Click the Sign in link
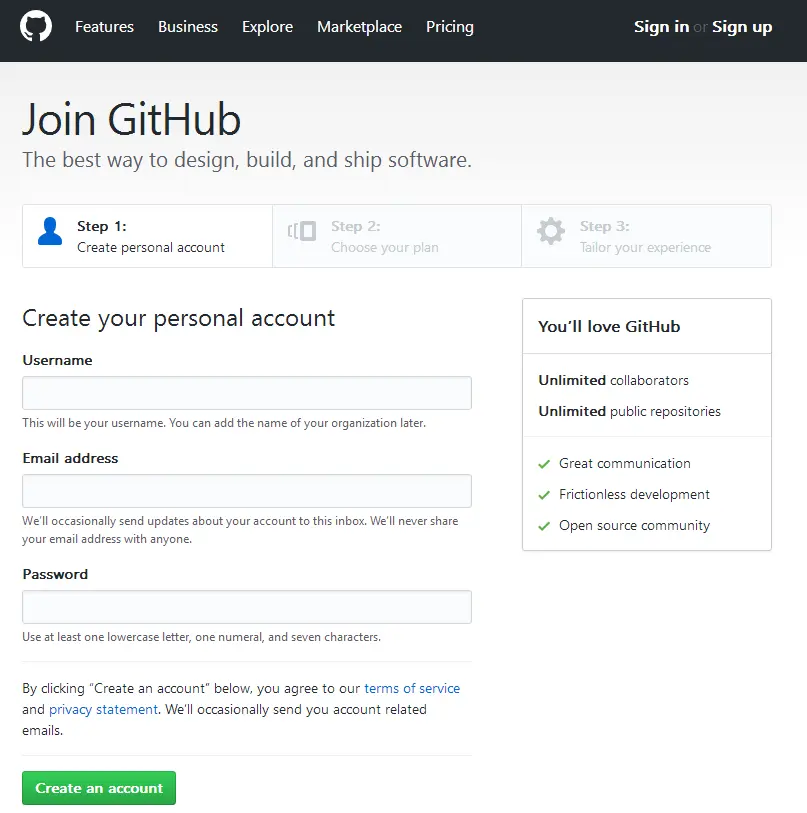The width and height of the screenshot is (807, 813). [661, 26]
